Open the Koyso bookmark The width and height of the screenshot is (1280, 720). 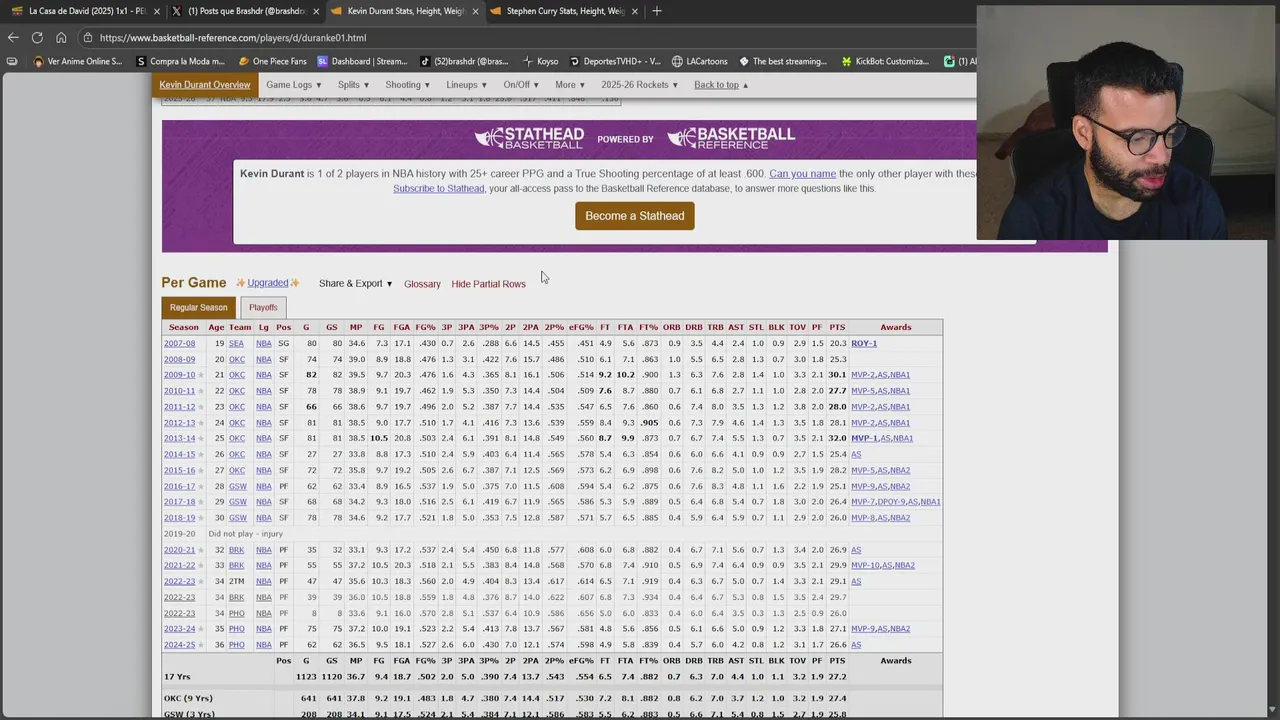540,61
